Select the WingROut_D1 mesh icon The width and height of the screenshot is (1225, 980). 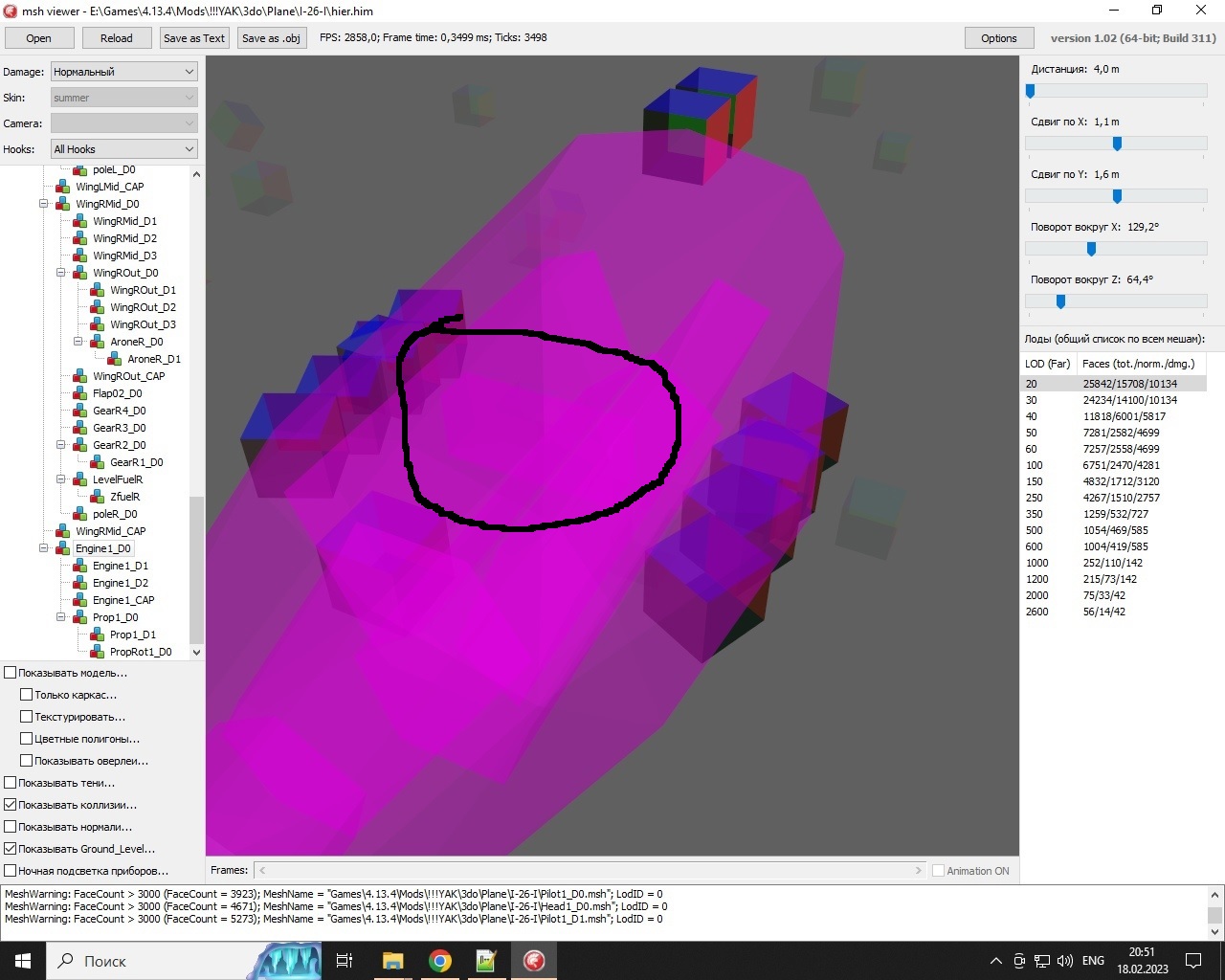(98, 290)
